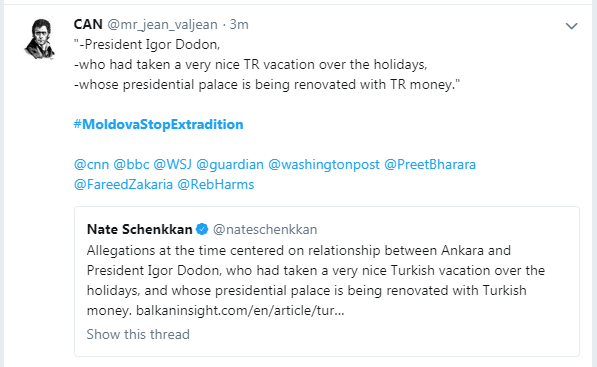
Task: Click the Jean Valjean profile avatar
Action: click(x=40, y=38)
